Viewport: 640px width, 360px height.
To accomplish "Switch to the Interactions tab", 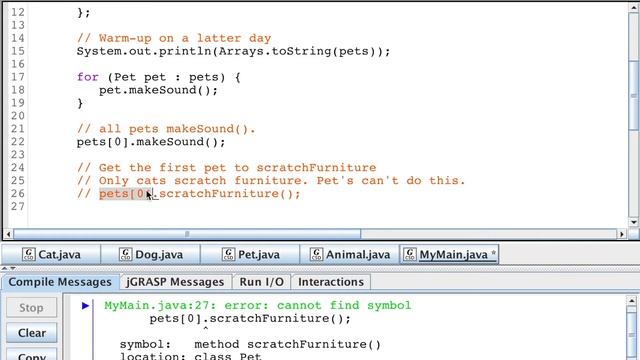I will [x=331, y=282].
